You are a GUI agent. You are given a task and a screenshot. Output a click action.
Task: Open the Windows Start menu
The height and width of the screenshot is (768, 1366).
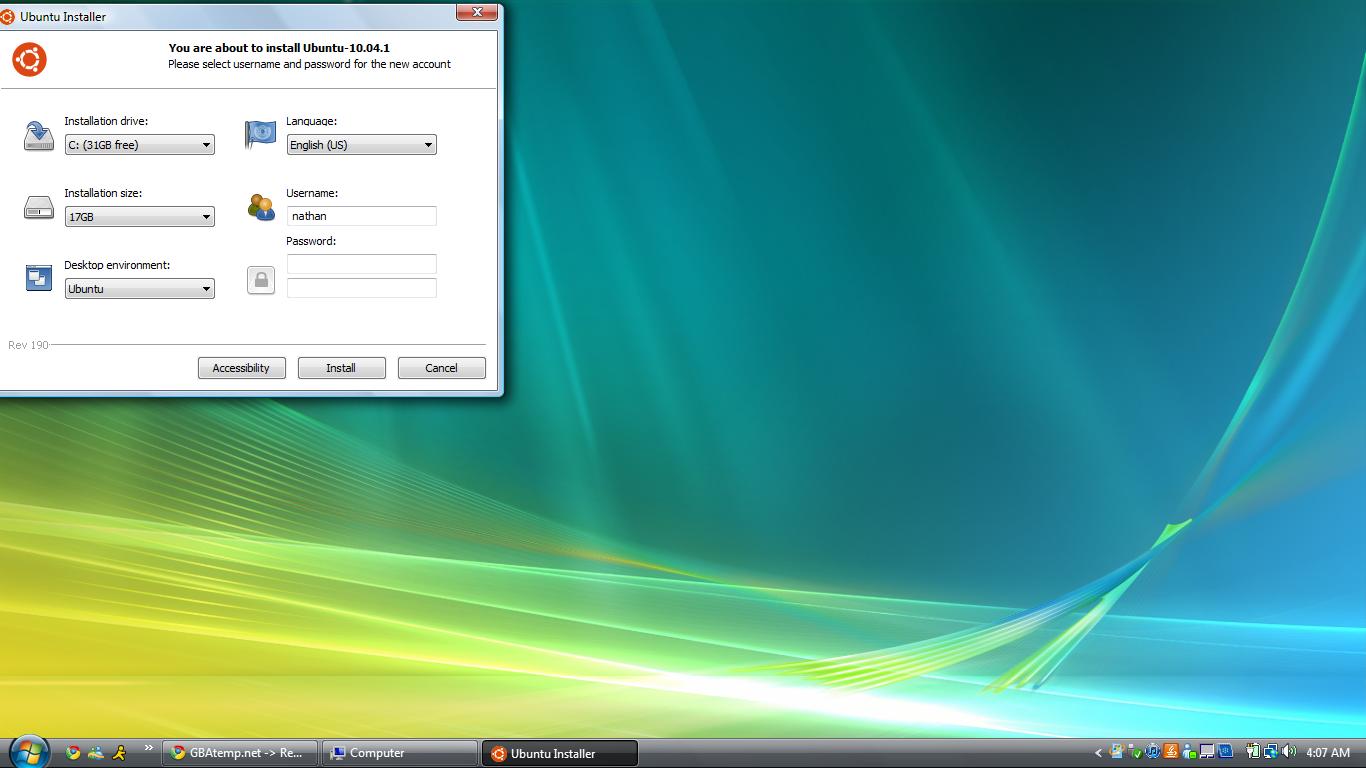(28, 751)
